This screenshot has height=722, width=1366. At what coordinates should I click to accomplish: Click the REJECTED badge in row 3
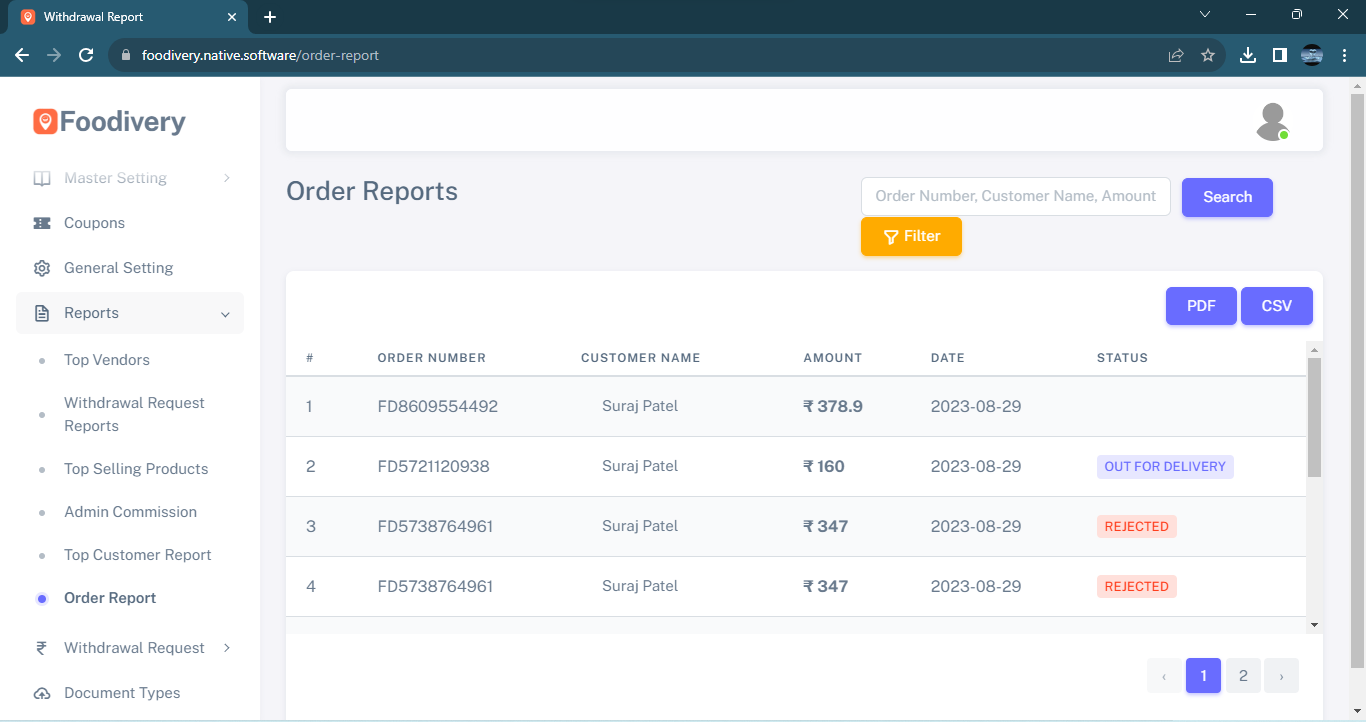(1137, 527)
